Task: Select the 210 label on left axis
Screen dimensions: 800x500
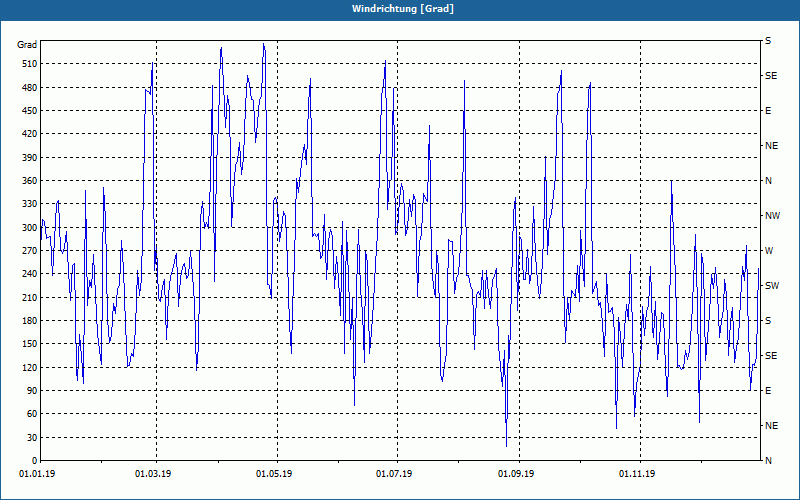Action: [x=29, y=297]
